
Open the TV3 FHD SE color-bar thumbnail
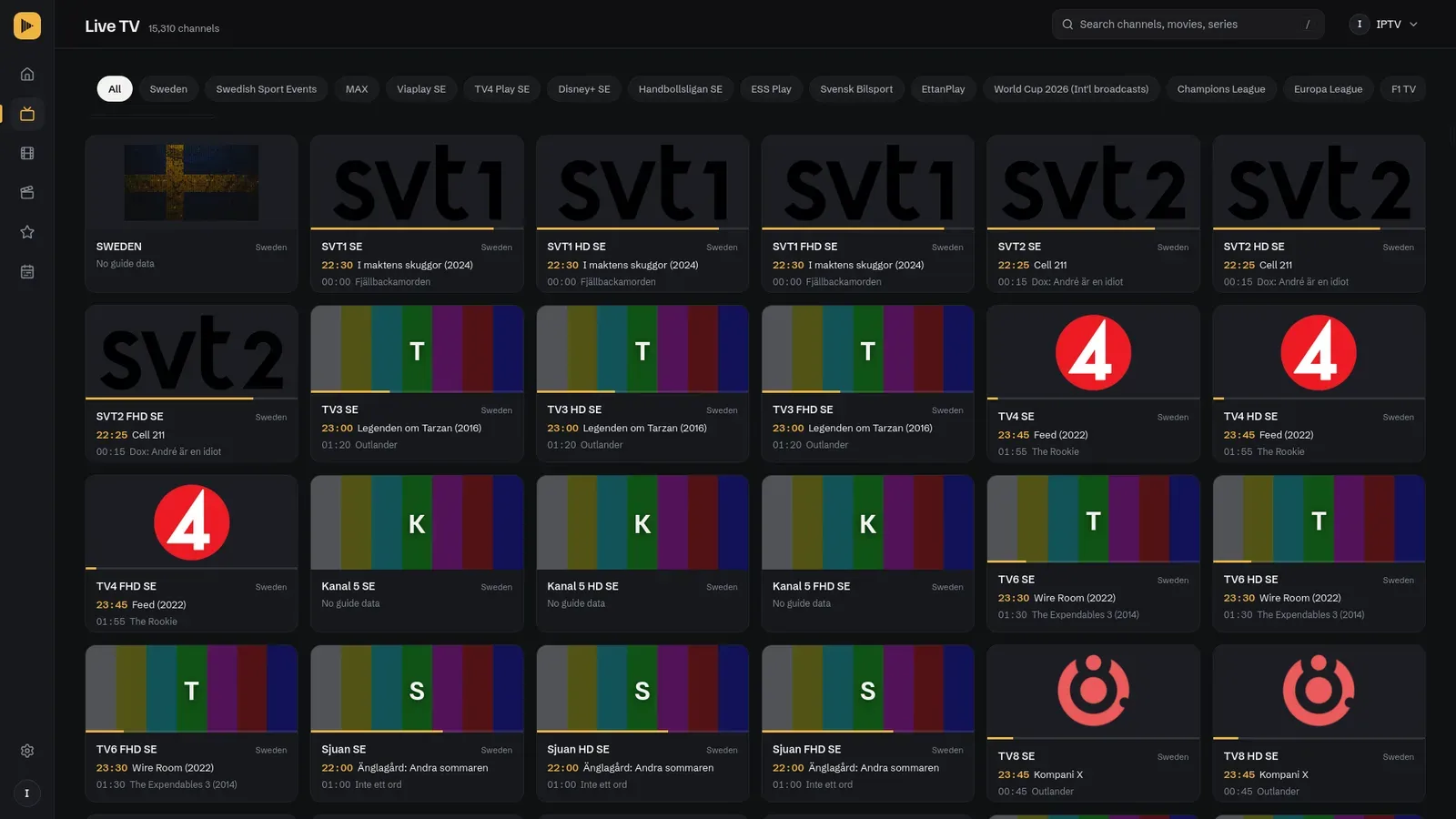pyautogui.click(x=868, y=349)
